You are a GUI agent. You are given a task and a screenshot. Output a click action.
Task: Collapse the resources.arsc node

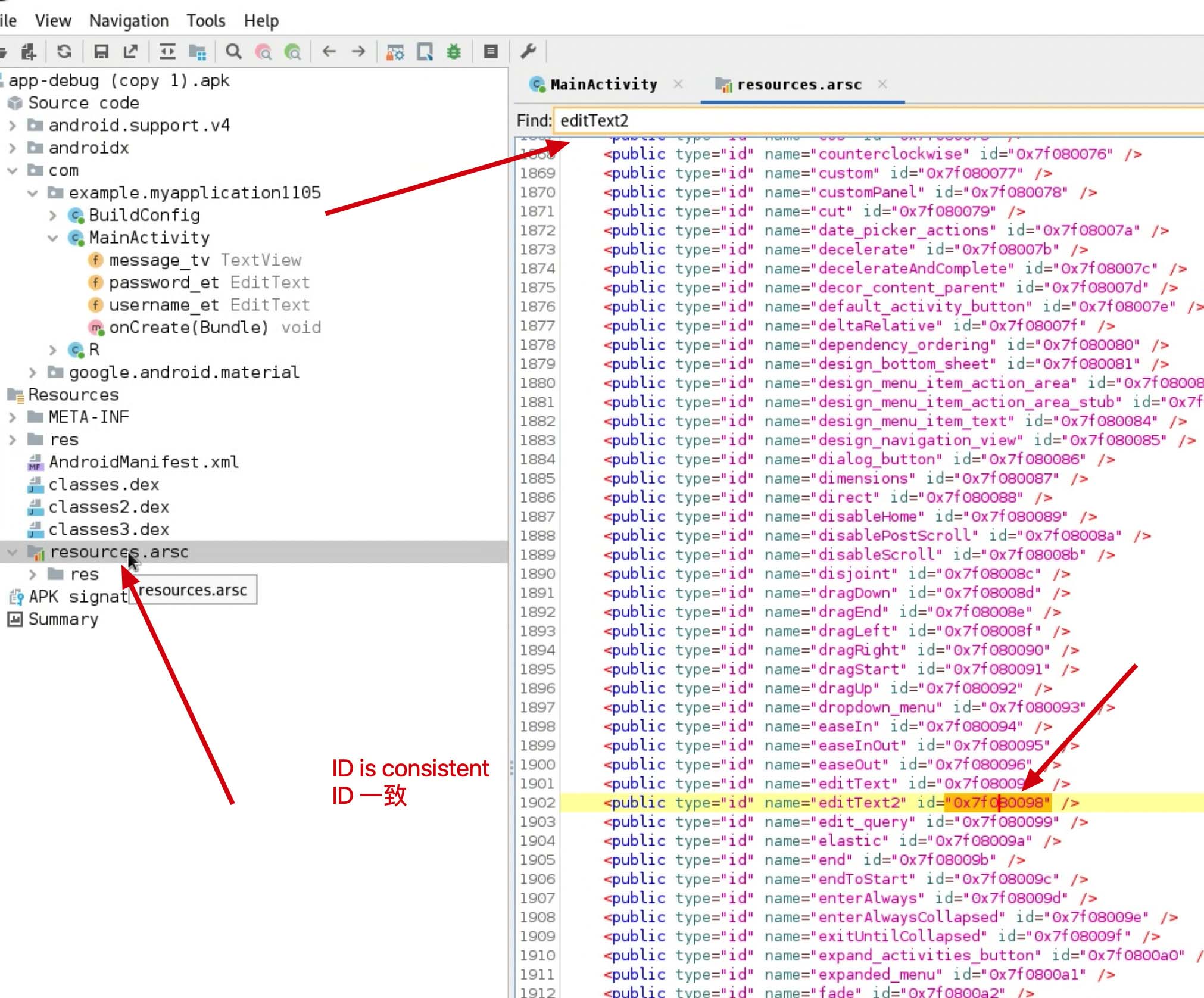point(13,552)
